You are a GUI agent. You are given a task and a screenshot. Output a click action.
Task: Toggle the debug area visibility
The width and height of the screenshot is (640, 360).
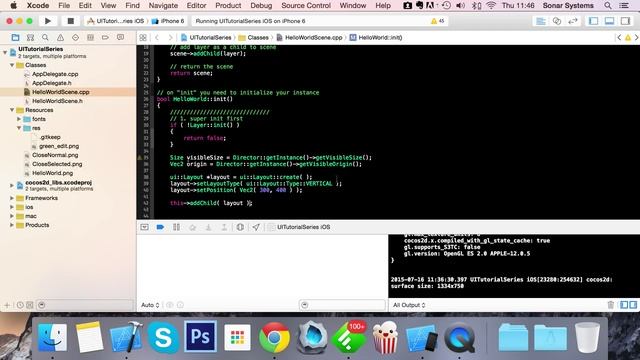point(609,21)
